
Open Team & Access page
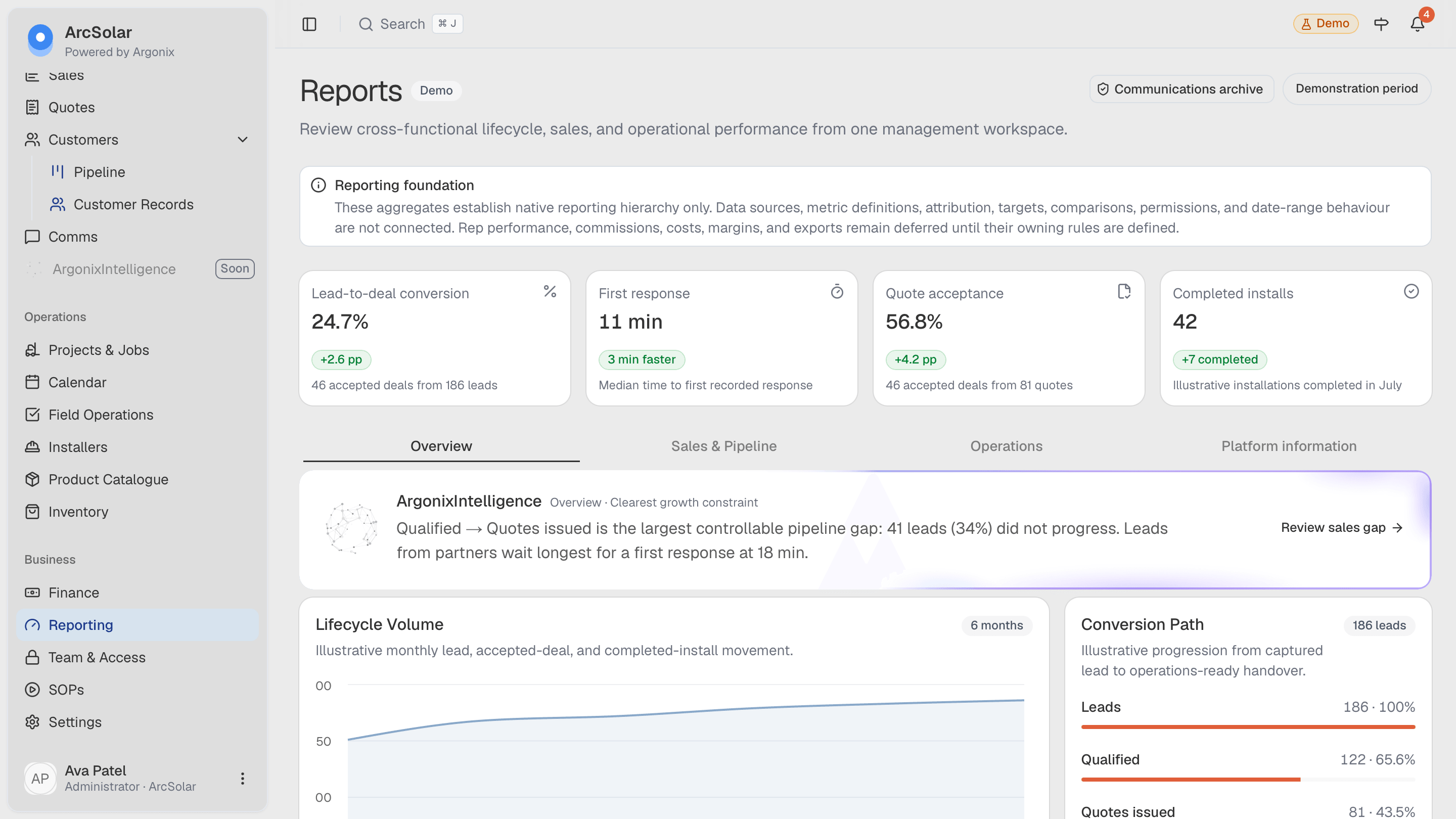(138, 657)
